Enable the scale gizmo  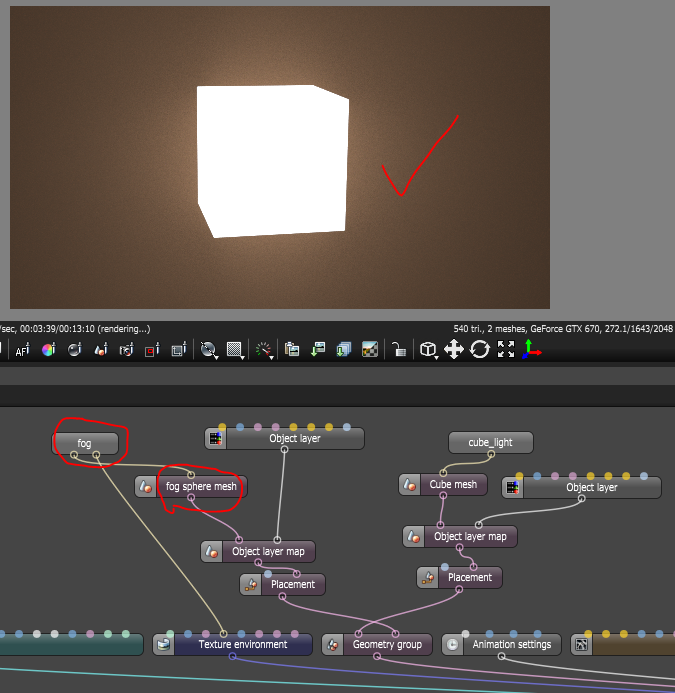pyautogui.click(x=506, y=350)
